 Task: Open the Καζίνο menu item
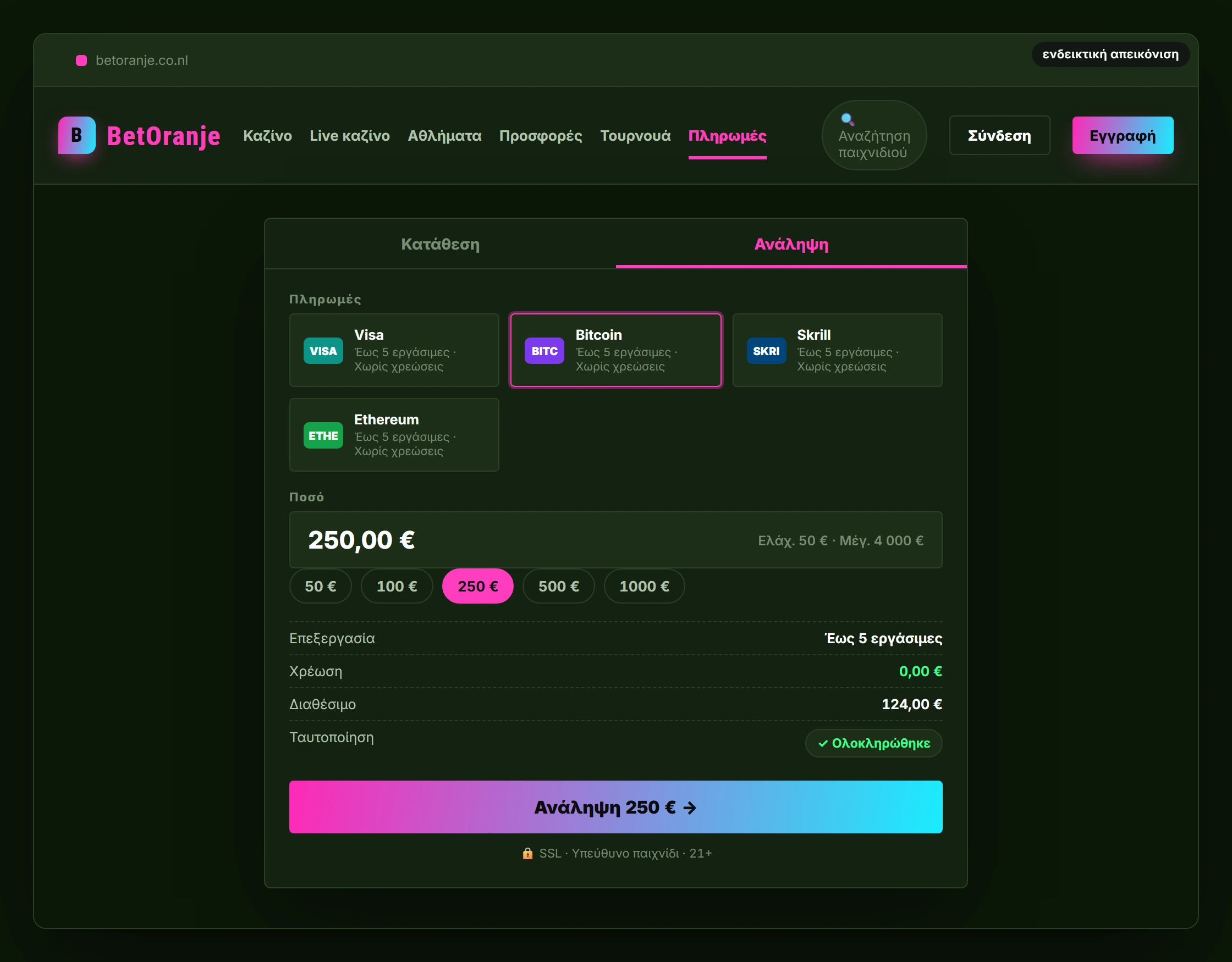[x=267, y=136]
